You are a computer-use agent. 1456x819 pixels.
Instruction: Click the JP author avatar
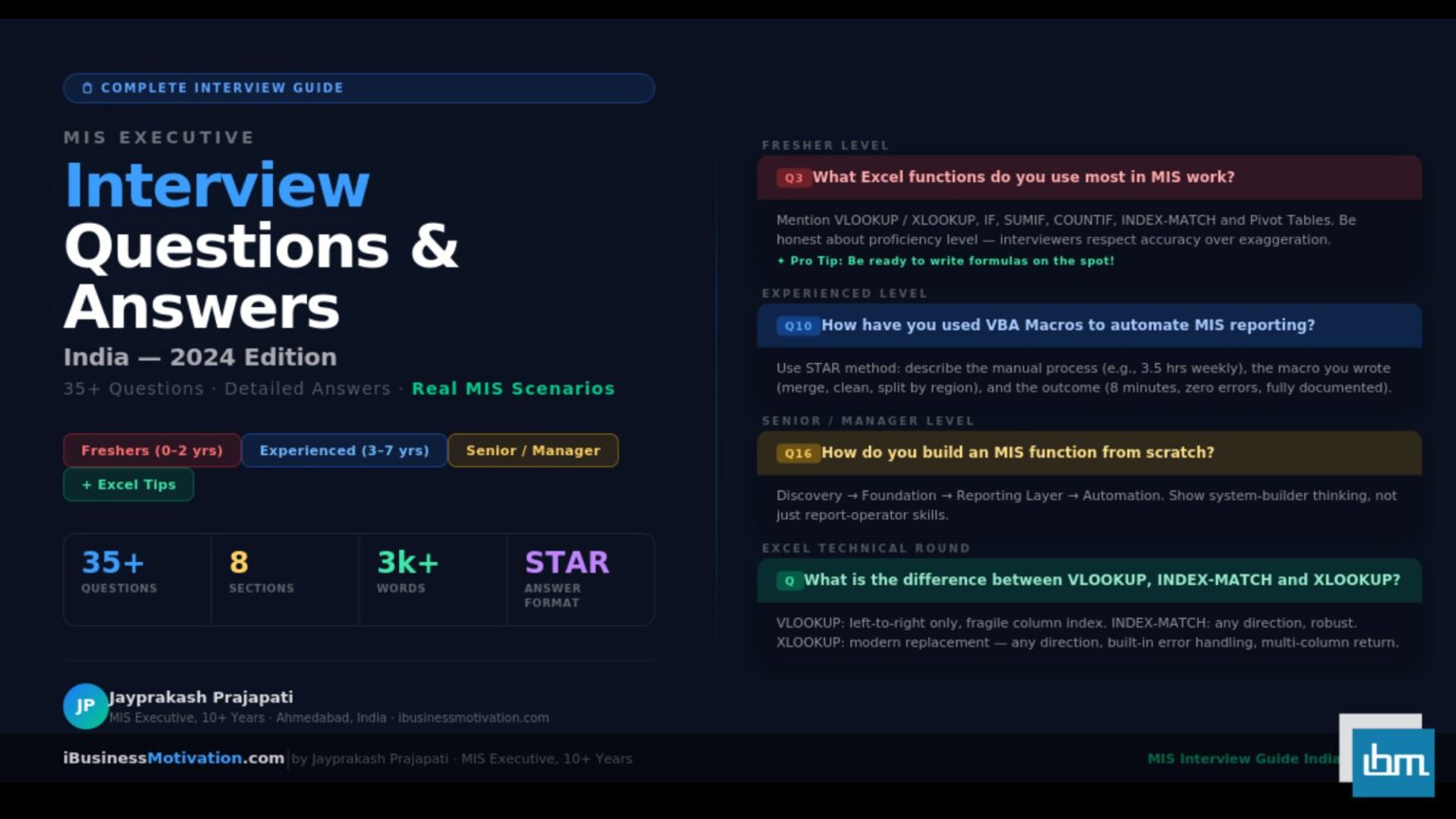click(85, 706)
